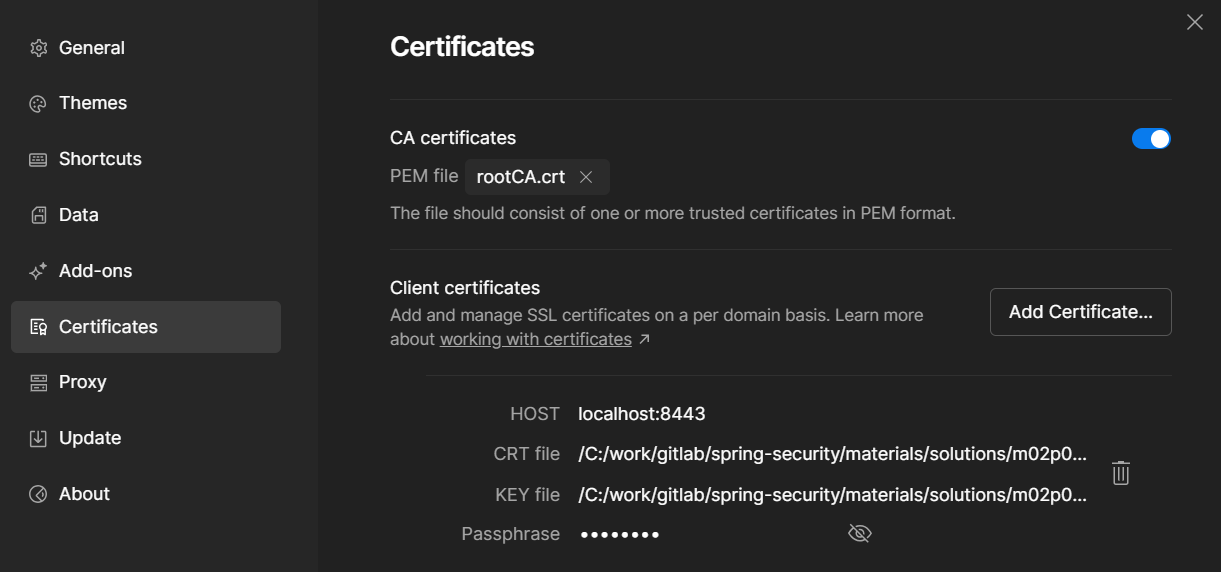The image size is (1221, 572).
Task: Click the CRT file path field
Action: tap(831, 454)
